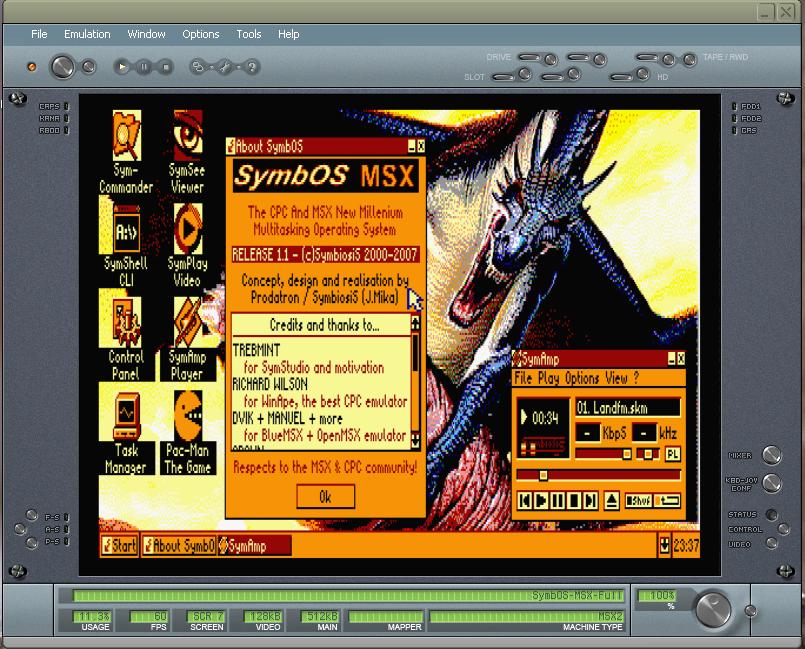
Task: Toggle Shuffle in SymAmp
Action: click(x=638, y=500)
